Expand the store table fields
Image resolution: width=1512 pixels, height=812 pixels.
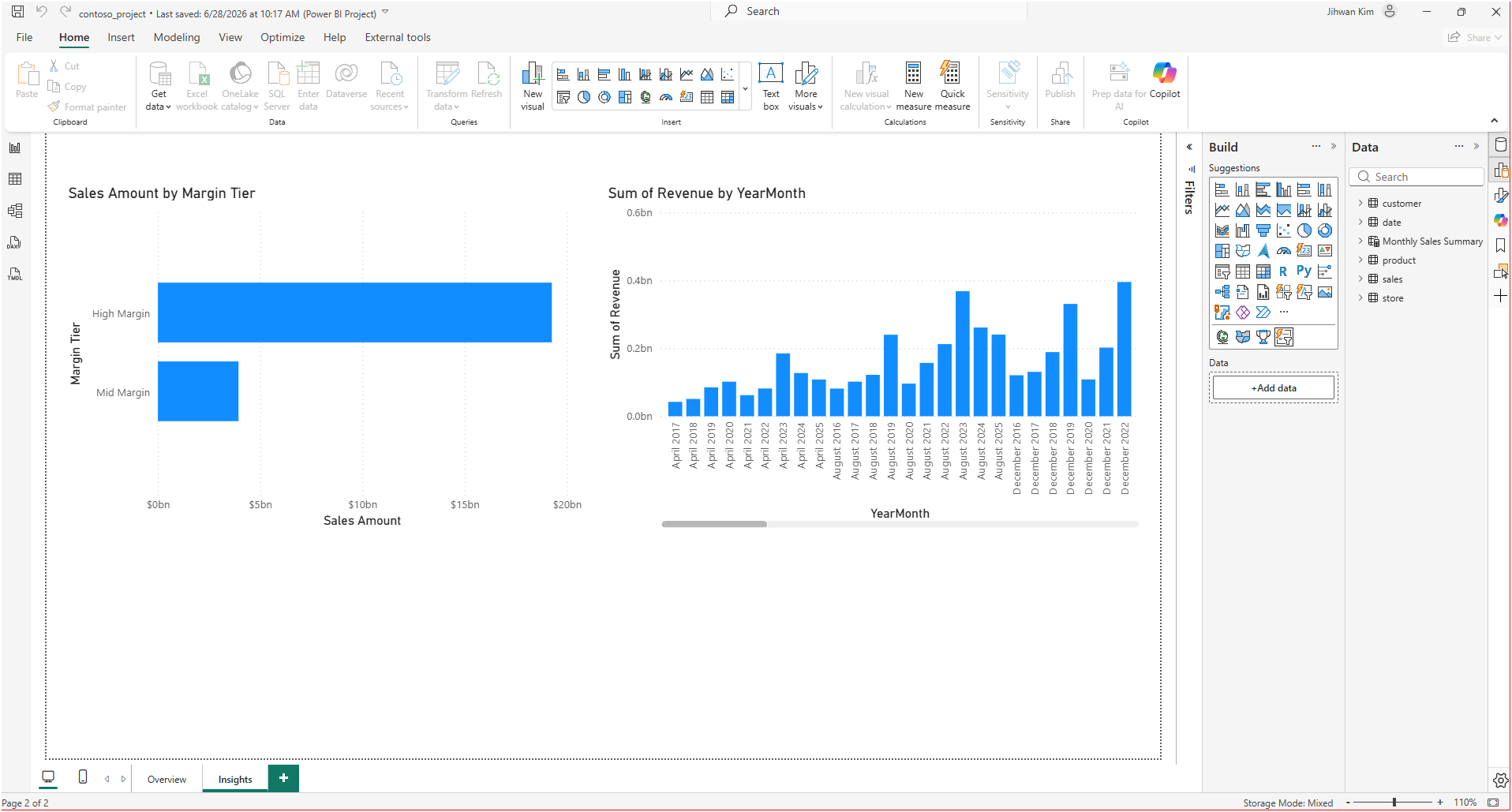point(1360,298)
